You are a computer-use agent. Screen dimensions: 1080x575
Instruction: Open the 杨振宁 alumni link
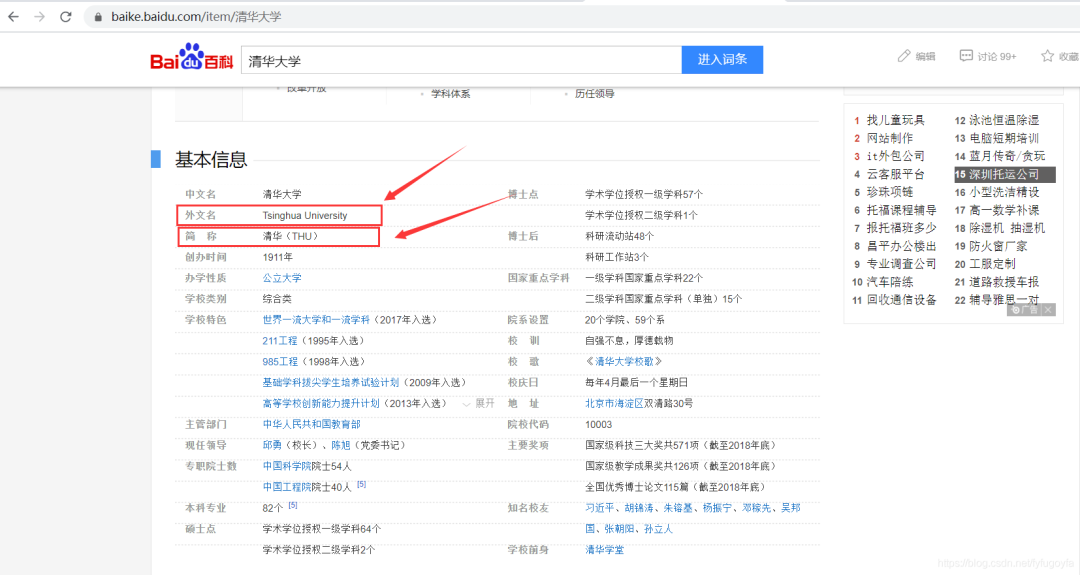coord(717,508)
